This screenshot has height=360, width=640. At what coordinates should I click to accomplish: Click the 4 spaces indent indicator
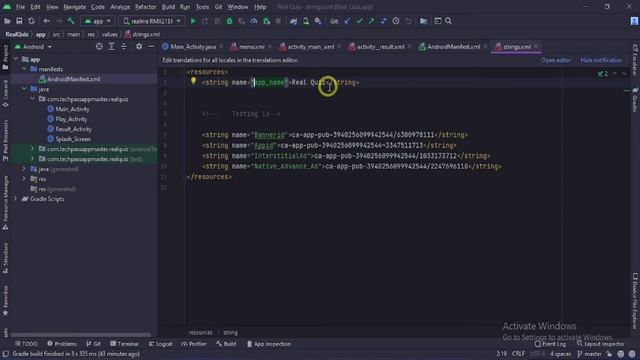click(x=560, y=354)
